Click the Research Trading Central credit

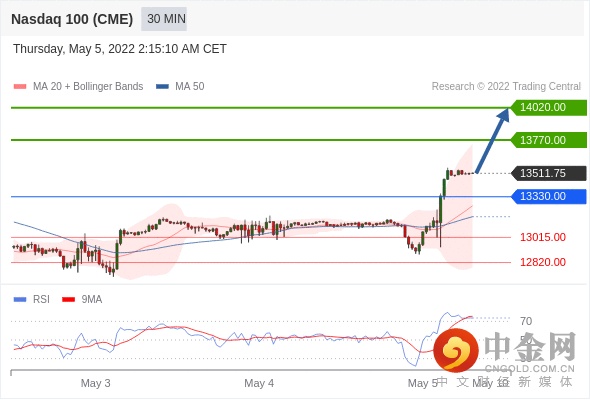506,87
